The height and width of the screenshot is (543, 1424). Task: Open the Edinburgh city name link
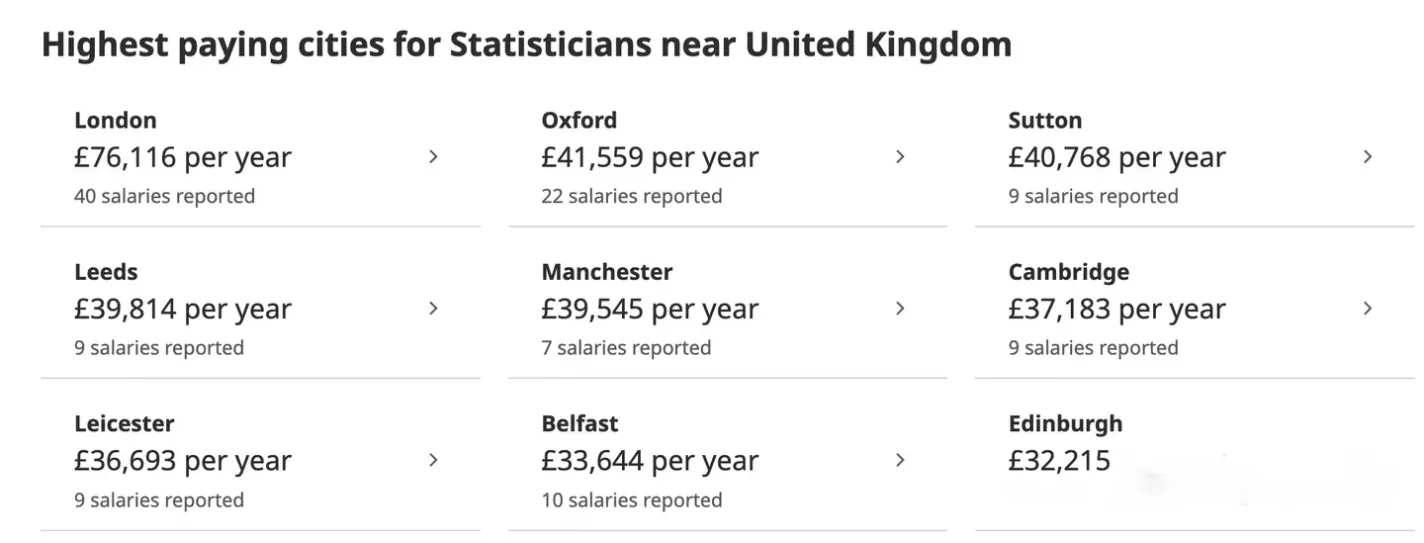coord(1065,424)
